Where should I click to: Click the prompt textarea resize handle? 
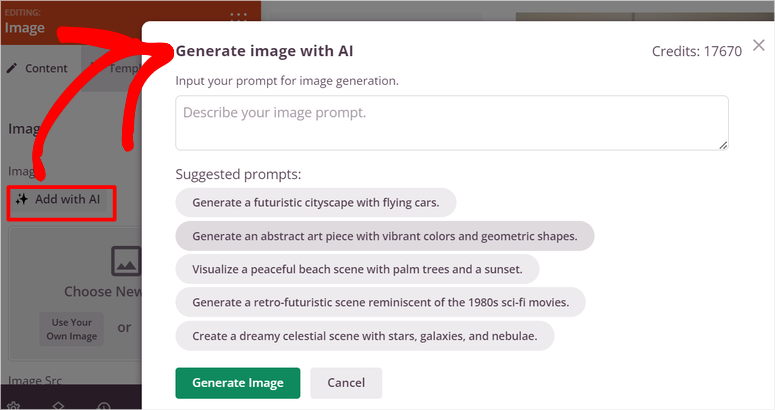tap(723, 145)
